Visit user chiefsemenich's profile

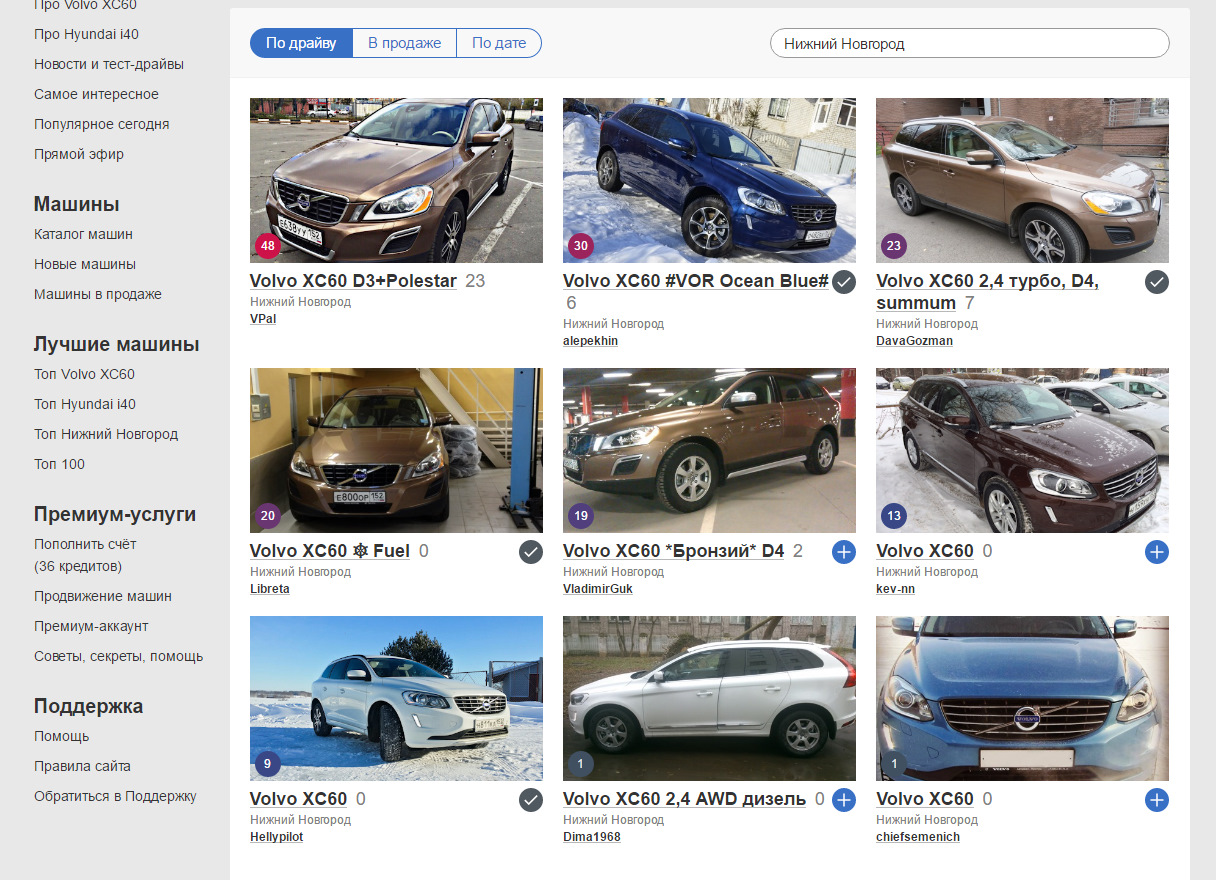coord(918,837)
